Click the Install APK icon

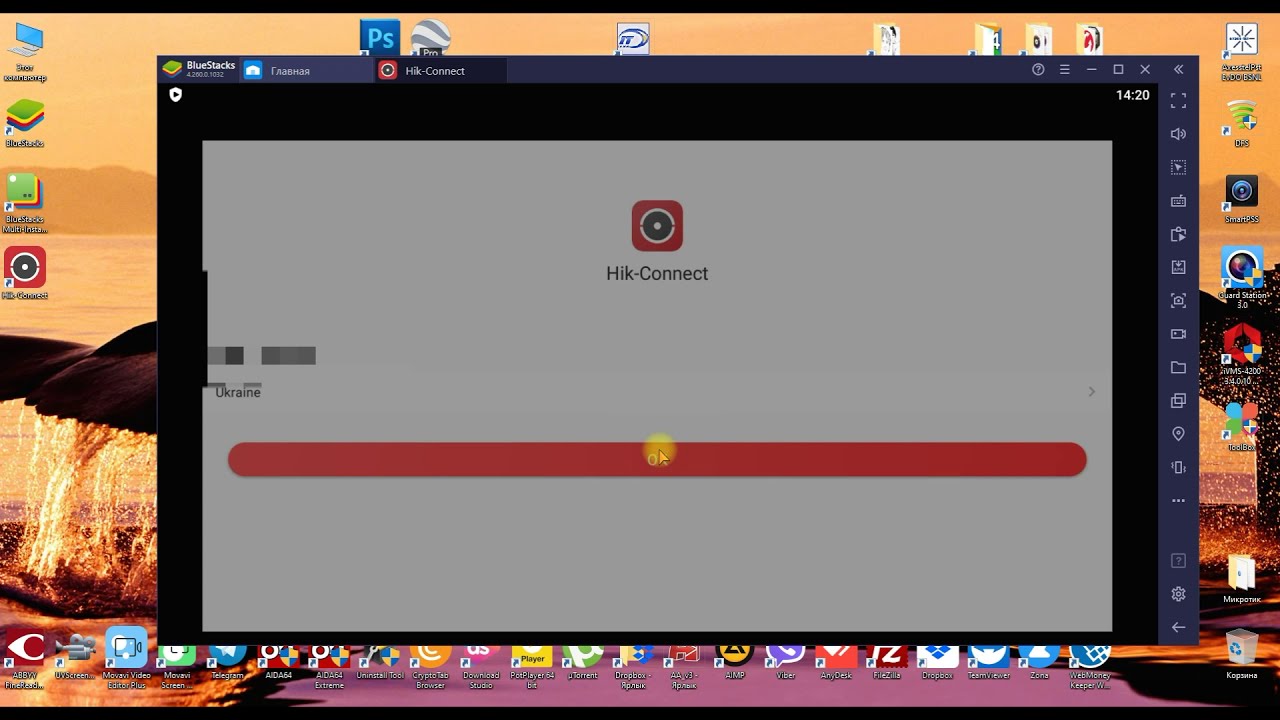(x=1178, y=267)
